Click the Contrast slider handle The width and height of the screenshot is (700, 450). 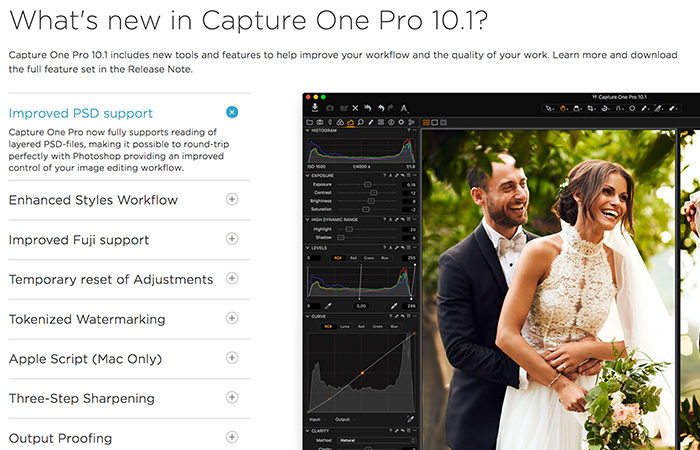pos(374,193)
